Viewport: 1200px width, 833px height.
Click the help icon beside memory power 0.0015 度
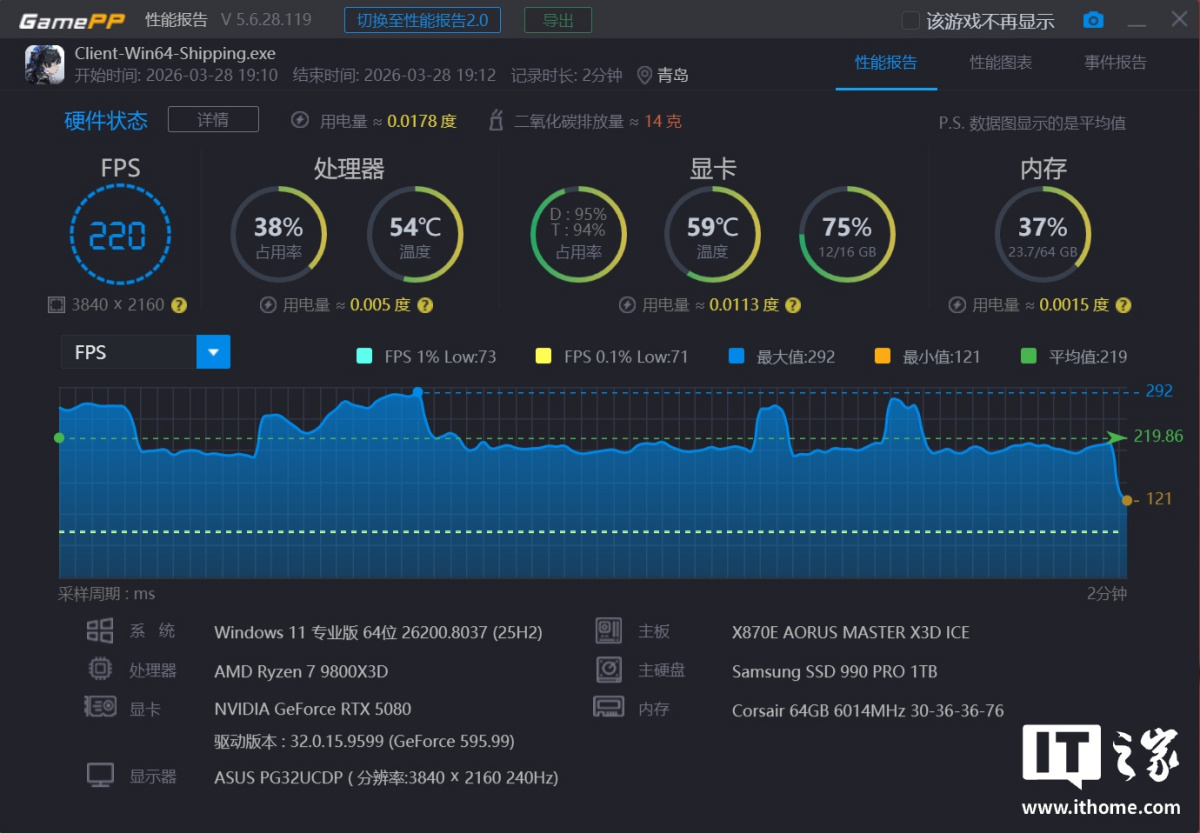[1123, 305]
